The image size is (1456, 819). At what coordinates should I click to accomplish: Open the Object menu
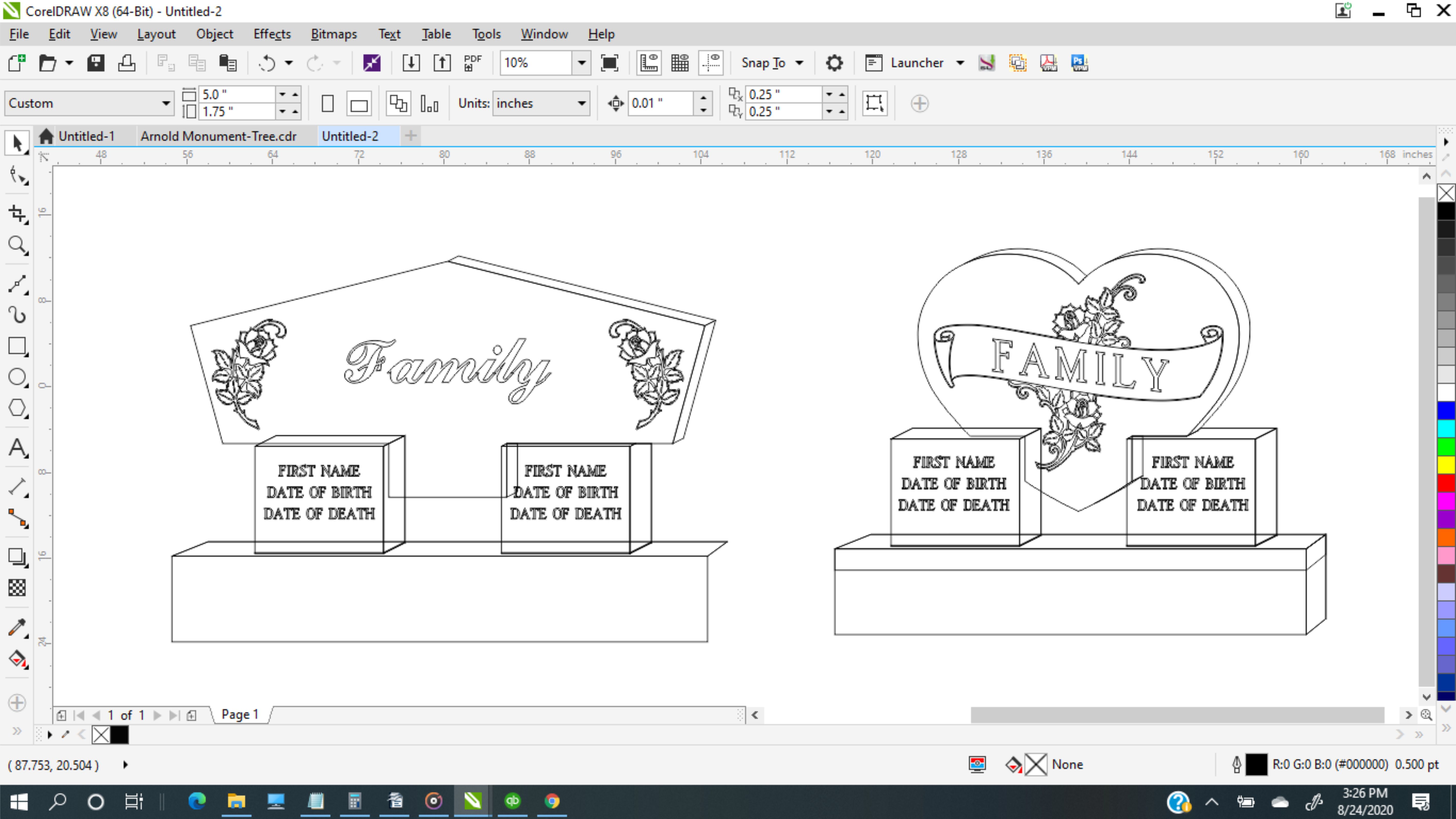coord(215,34)
